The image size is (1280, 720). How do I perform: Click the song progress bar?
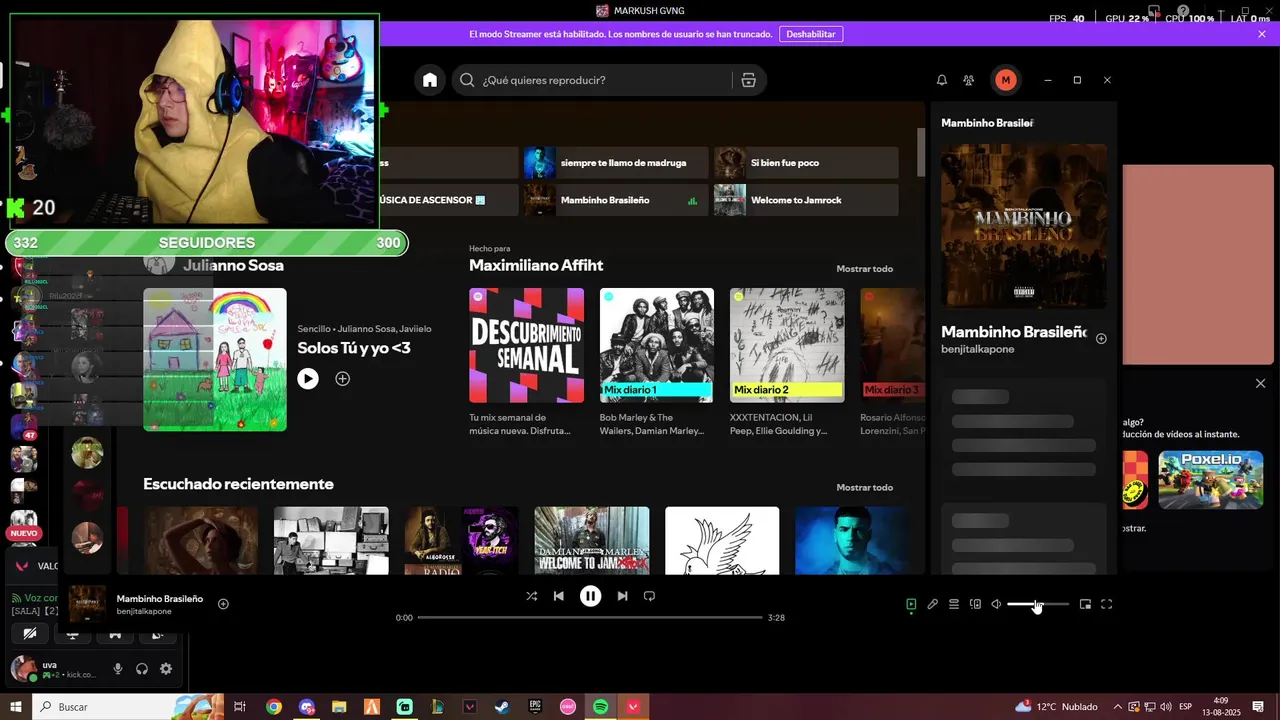pos(590,618)
